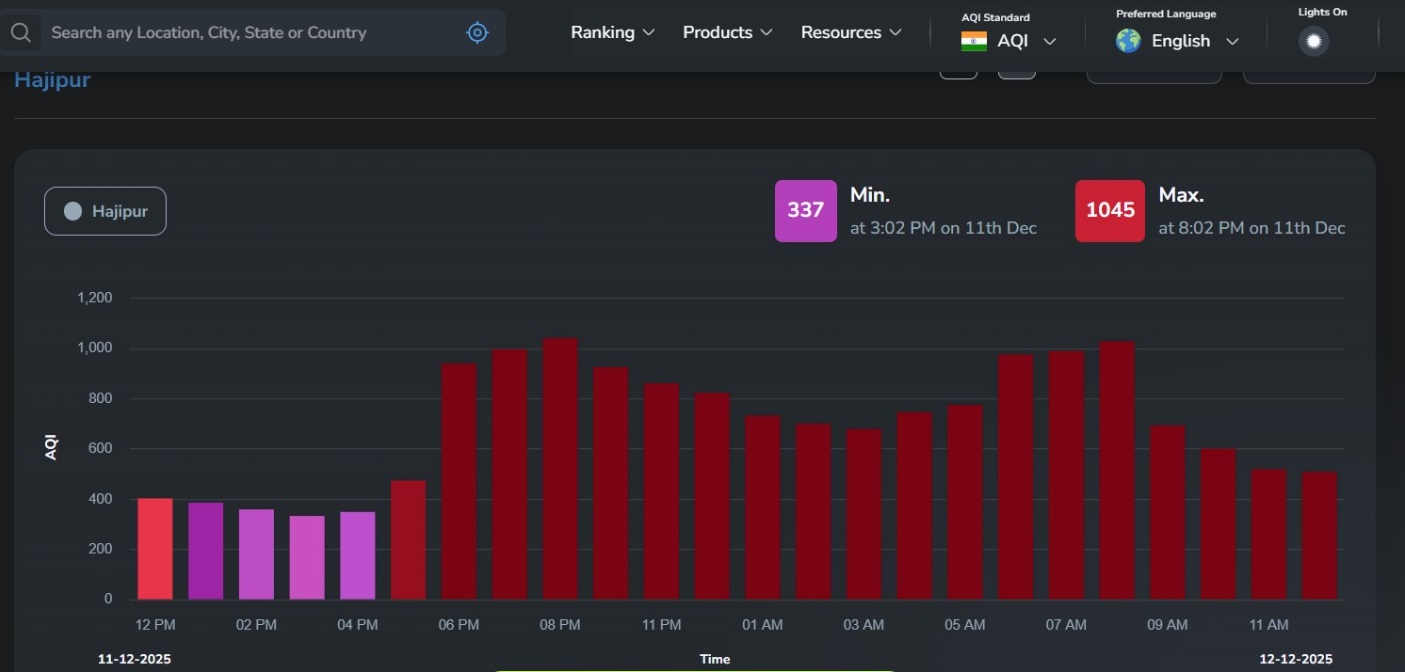
Task: Toggle the Lights On theme switch
Action: (1313, 41)
